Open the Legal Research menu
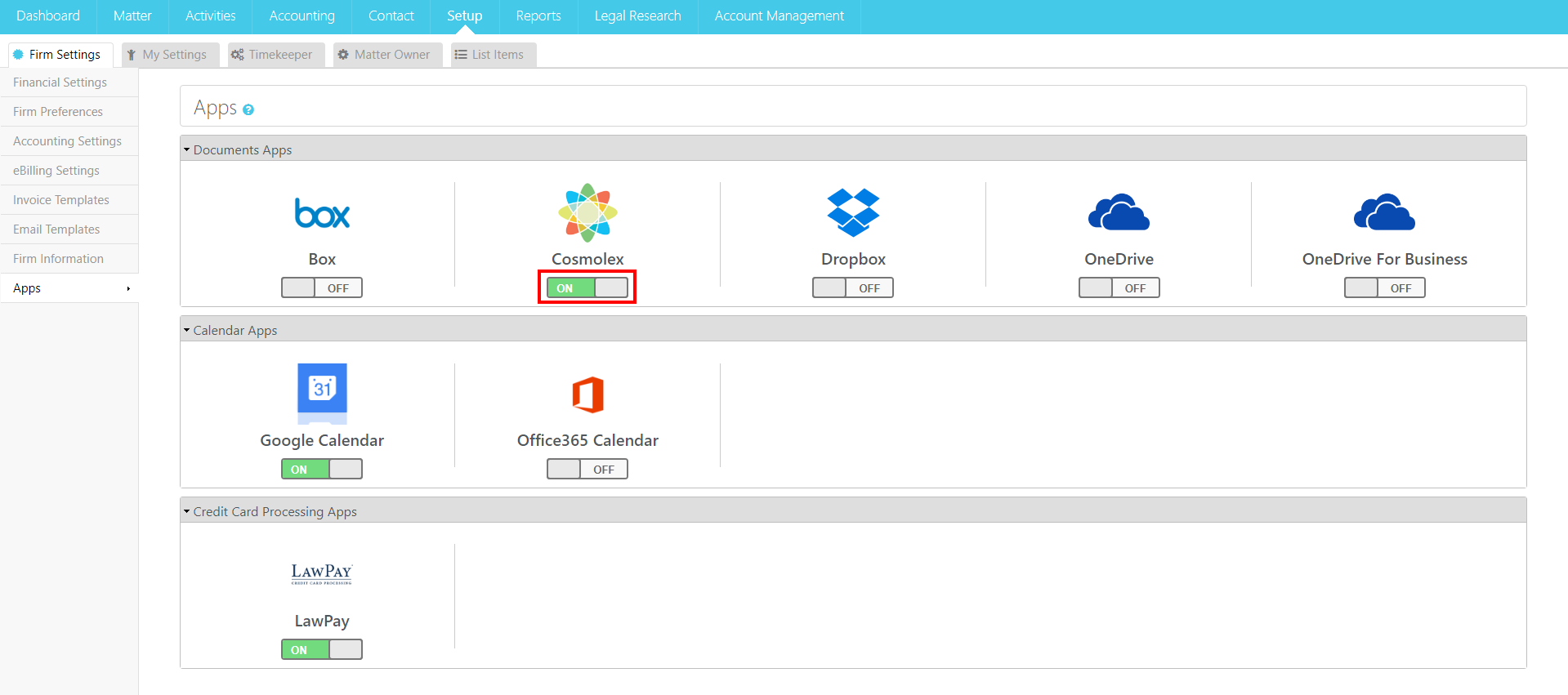This screenshot has height=695, width=1568. [x=637, y=16]
